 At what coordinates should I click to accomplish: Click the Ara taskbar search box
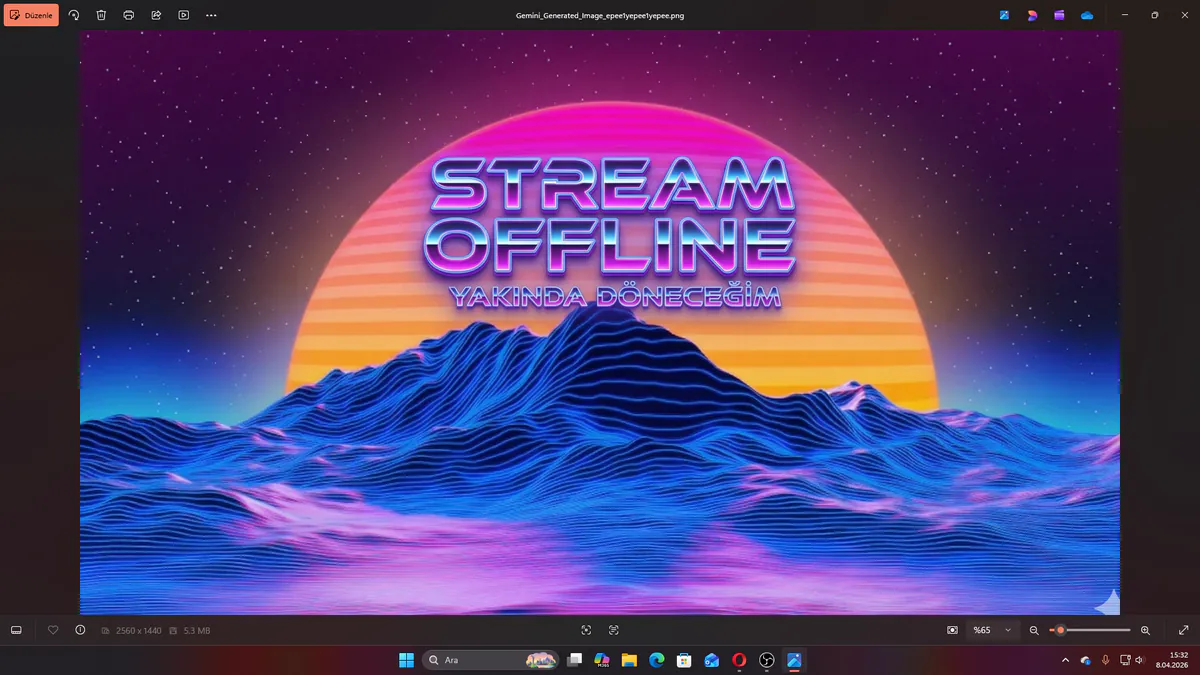coord(491,660)
